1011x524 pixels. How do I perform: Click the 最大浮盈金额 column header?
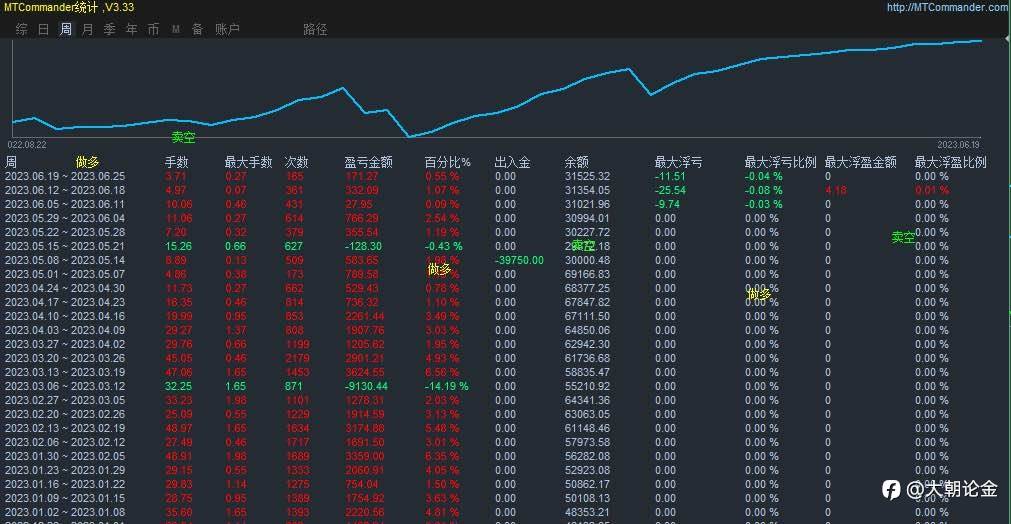[861, 162]
